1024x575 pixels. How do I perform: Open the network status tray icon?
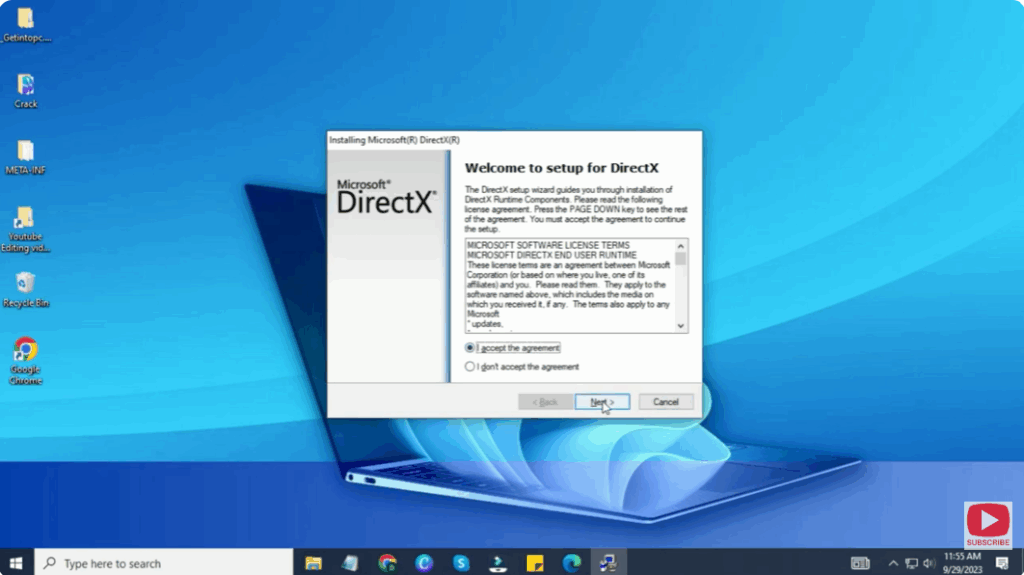(x=911, y=563)
